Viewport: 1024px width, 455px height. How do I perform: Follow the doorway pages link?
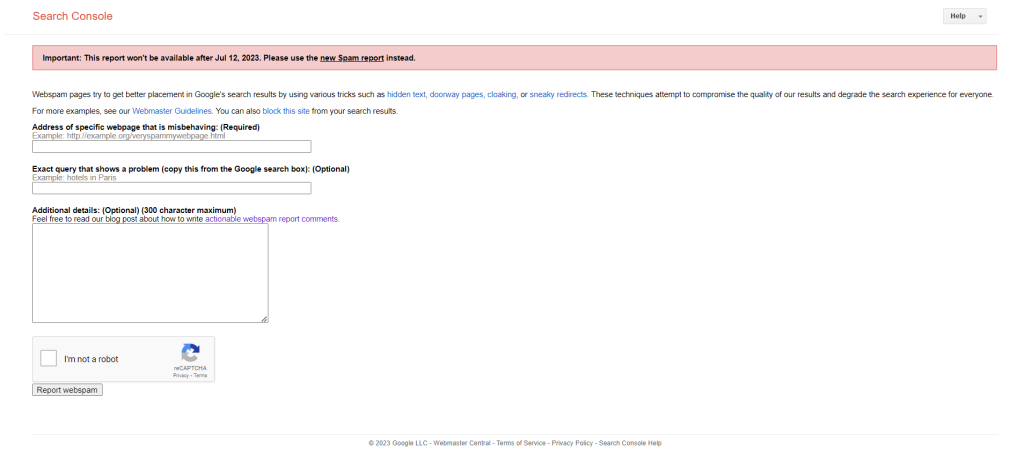(456, 95)
